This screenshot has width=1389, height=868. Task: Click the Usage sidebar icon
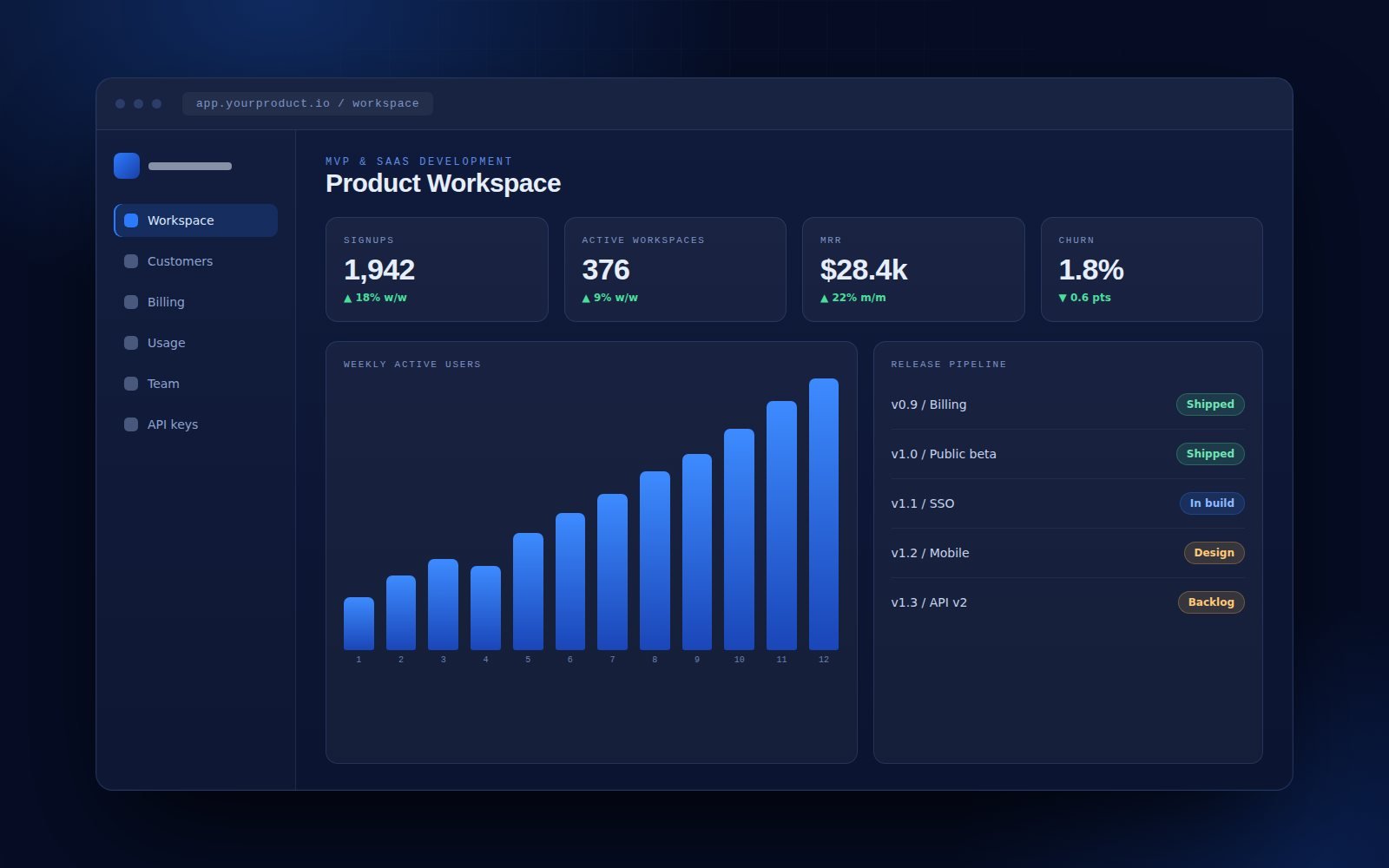tap(131, 343)
